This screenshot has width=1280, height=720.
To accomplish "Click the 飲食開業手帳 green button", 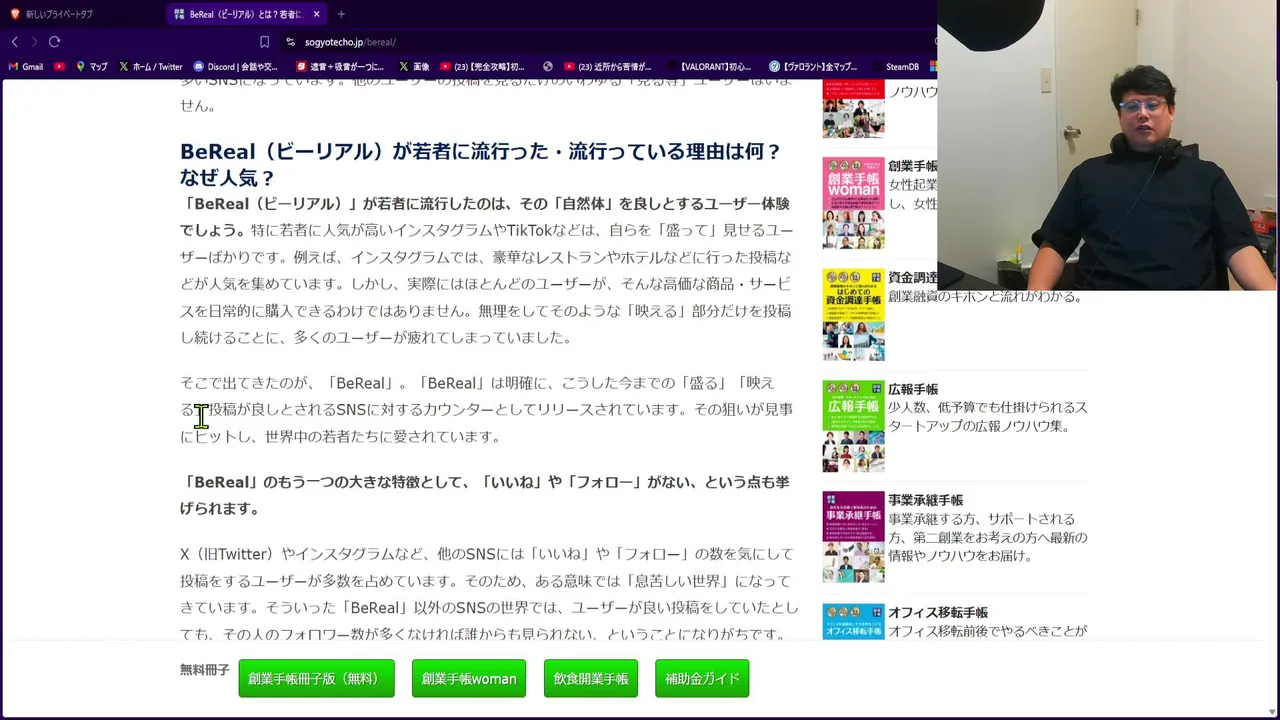I will click(x=591, y=678).
